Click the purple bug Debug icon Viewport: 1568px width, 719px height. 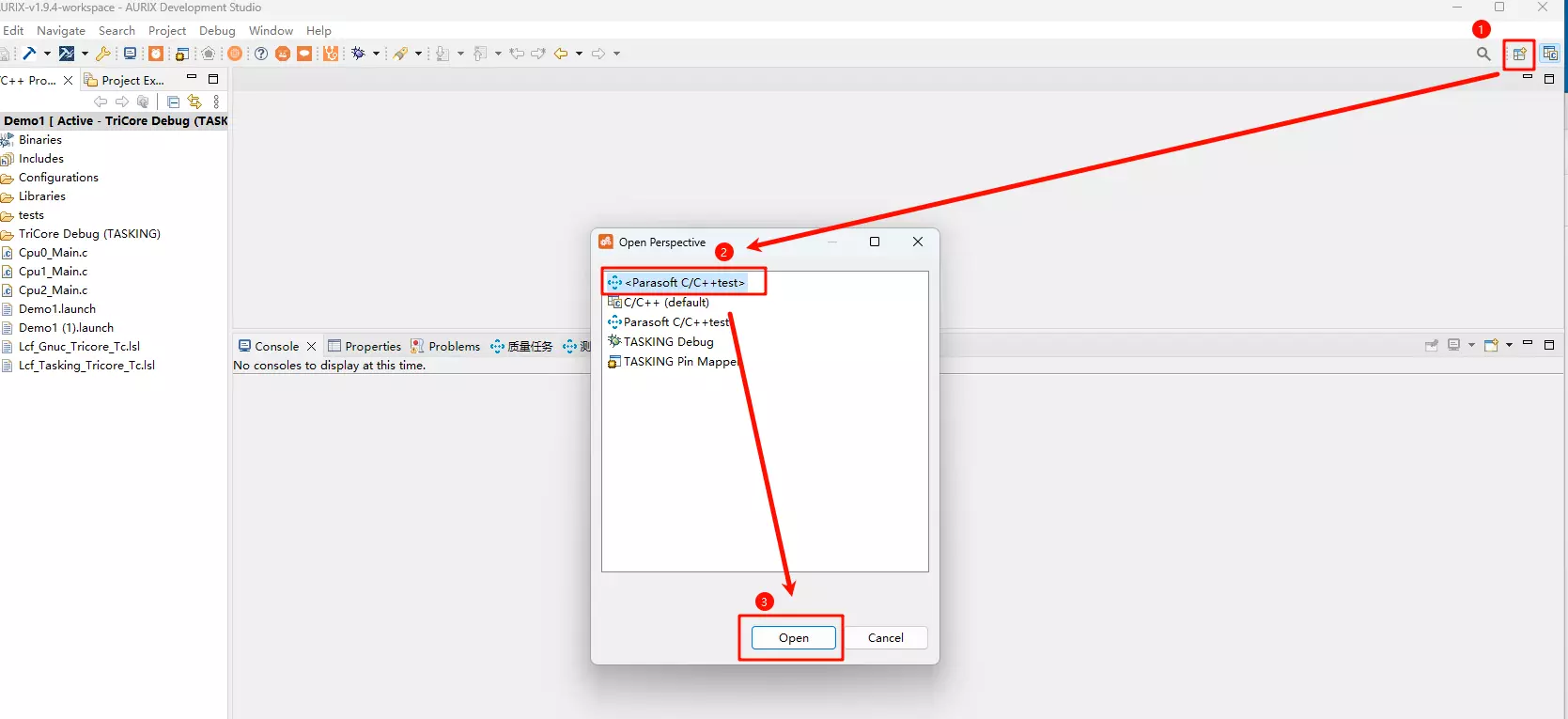coord(358,54)
